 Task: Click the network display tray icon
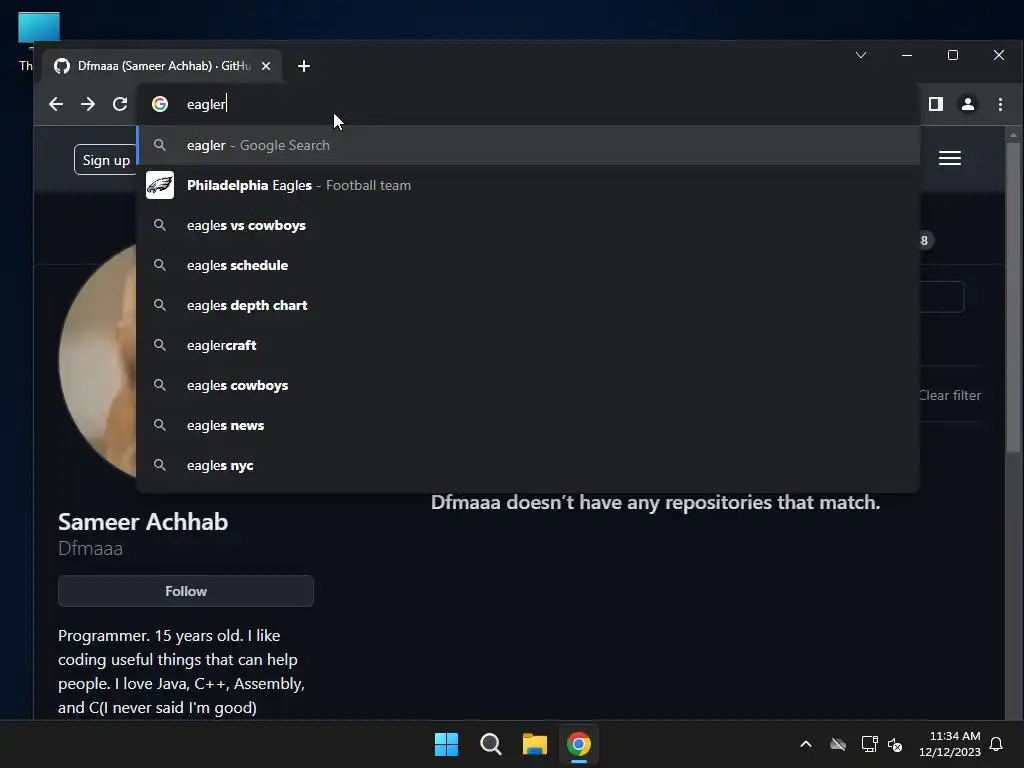click(869, 744)
